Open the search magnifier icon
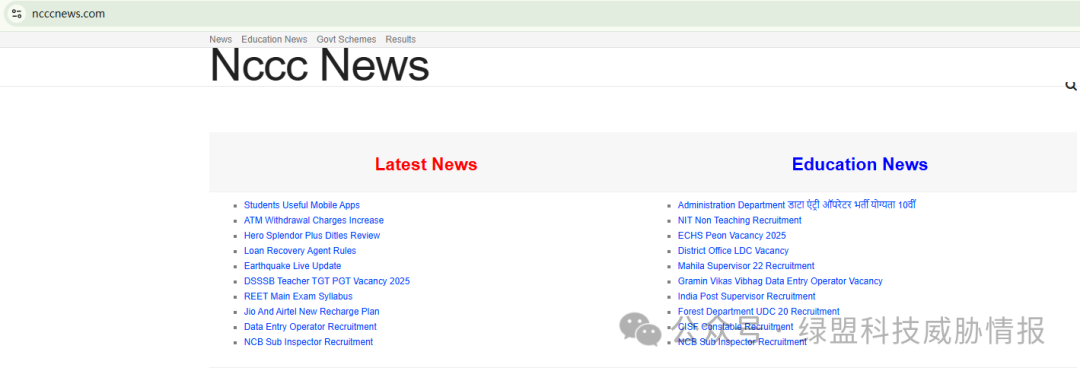1080x374 pixels. click(x=1070, y=85)
